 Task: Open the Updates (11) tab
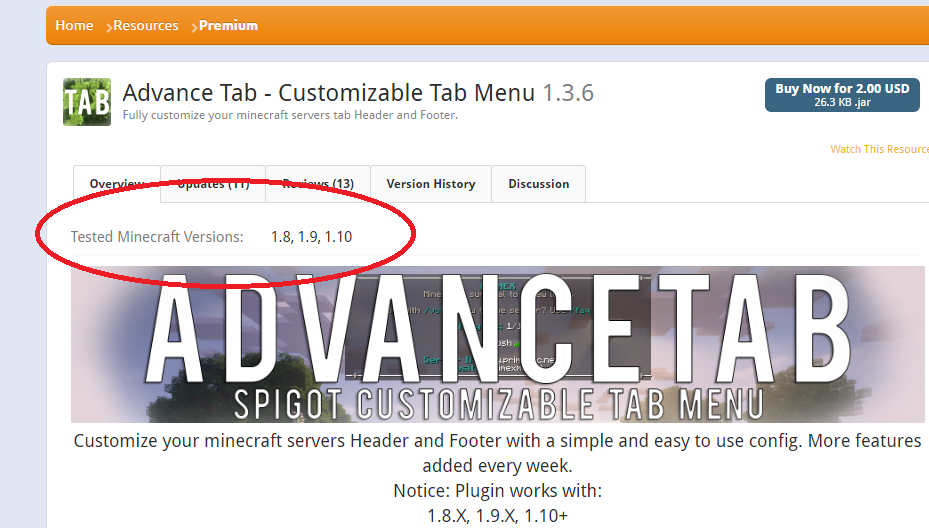coord(213,184)
